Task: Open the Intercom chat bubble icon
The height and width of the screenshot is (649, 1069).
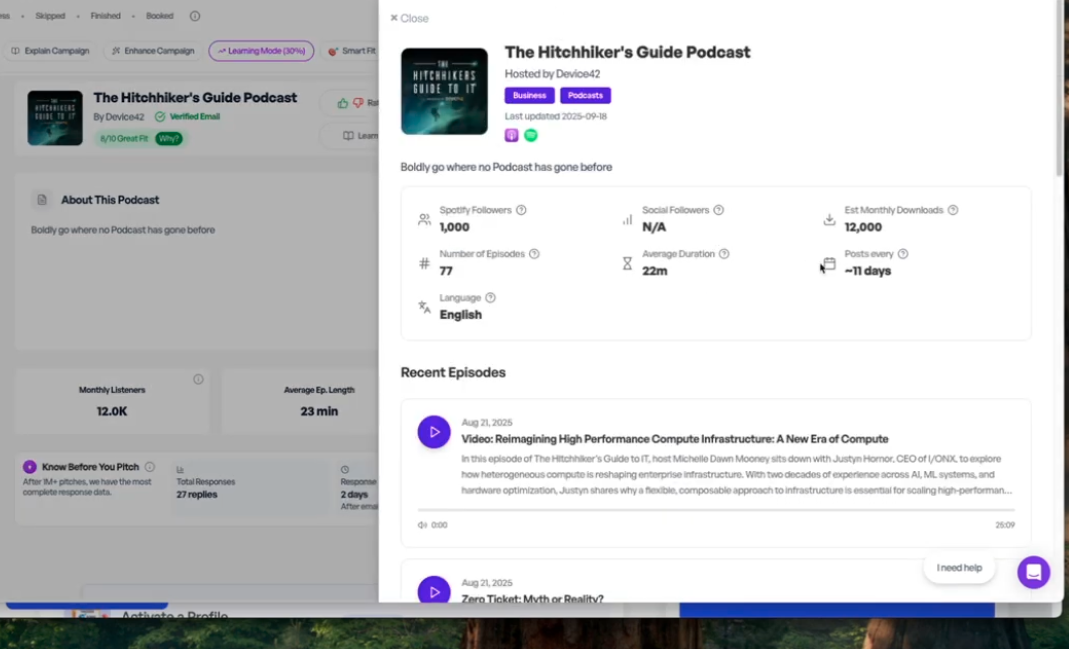Action: [x=1033, y=572]
